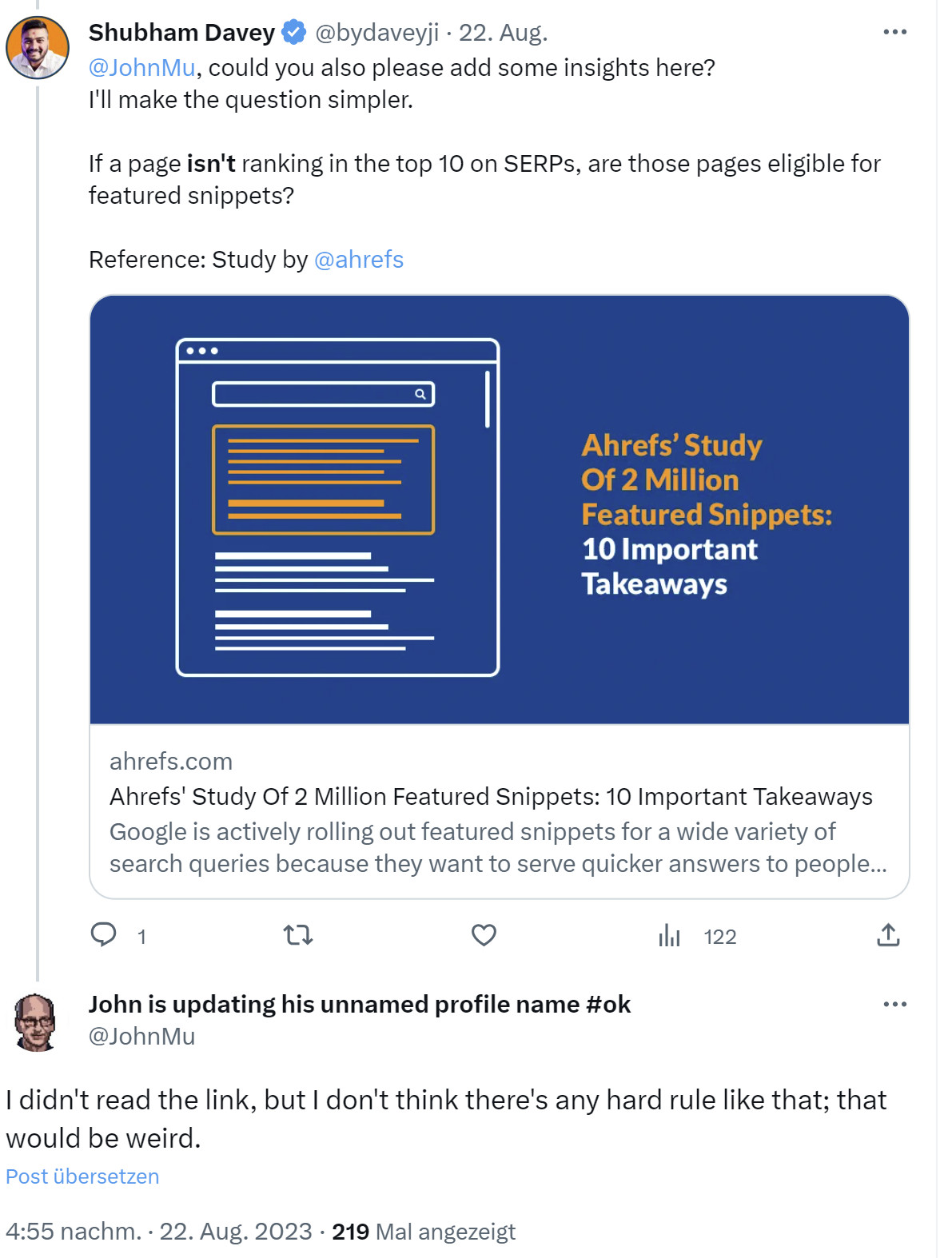
Task: Like Shubham's tweet with the heart
Action: click(483, 935)
